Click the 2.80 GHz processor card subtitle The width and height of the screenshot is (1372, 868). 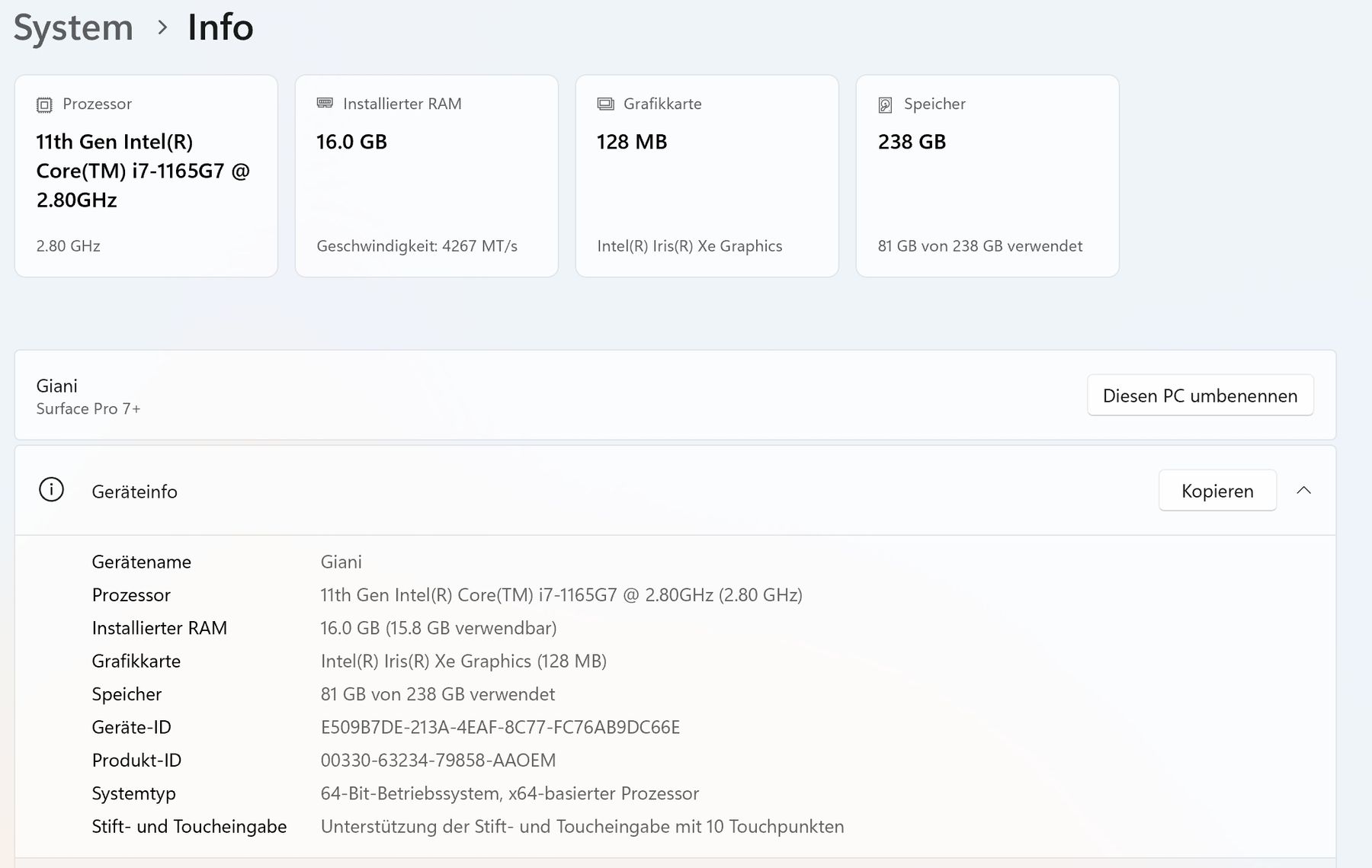tap(68, 246)
